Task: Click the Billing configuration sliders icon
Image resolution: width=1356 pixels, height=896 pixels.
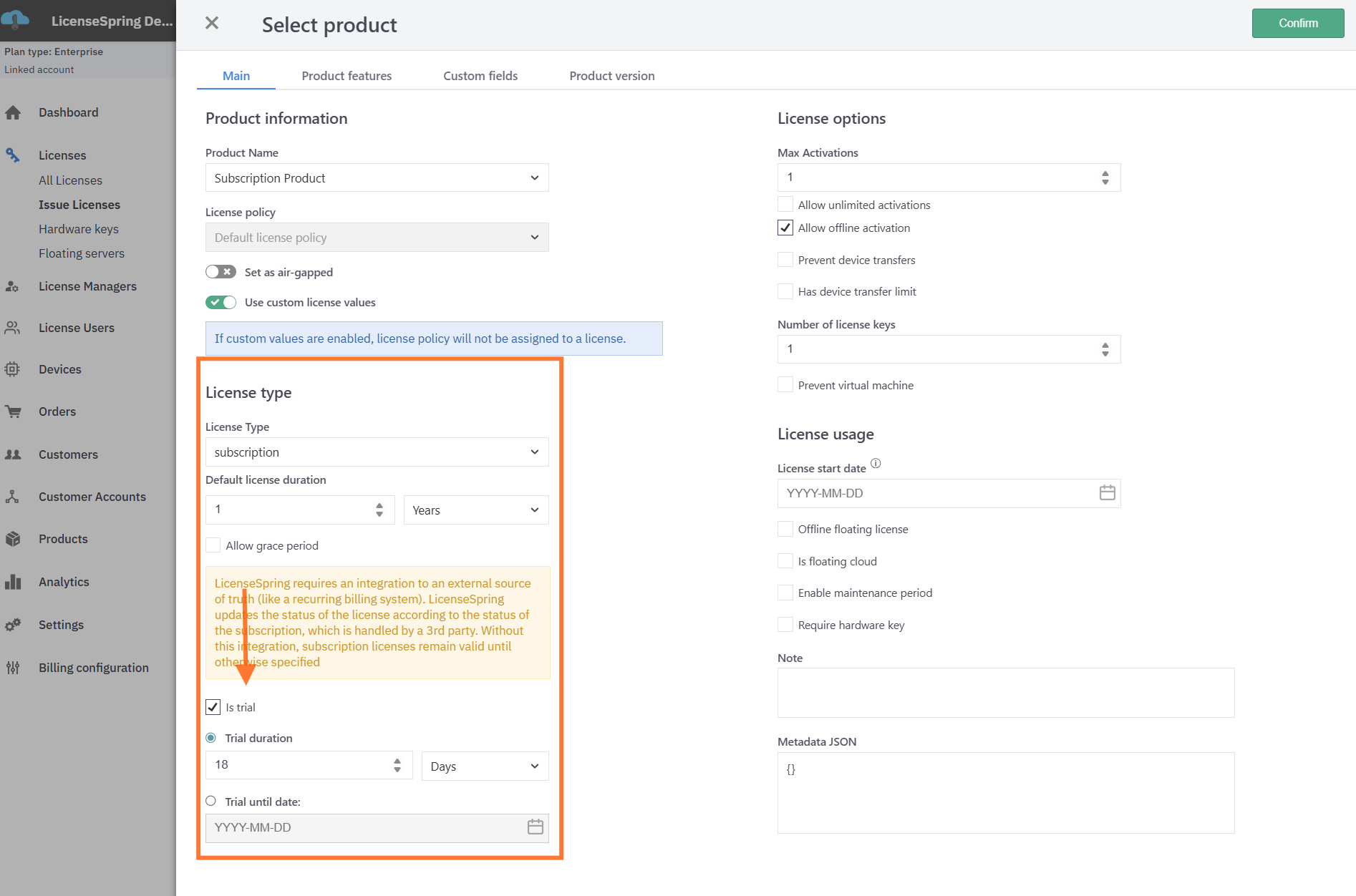Action: point(13,668)
